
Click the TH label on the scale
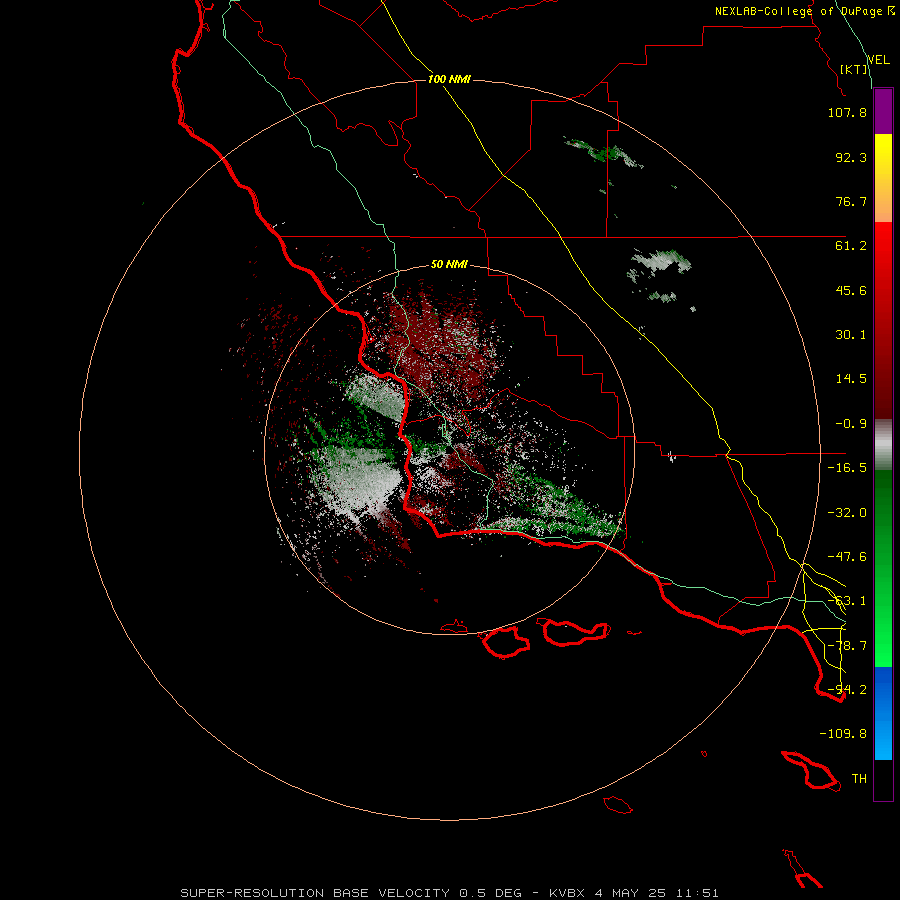tap(859, 779)
